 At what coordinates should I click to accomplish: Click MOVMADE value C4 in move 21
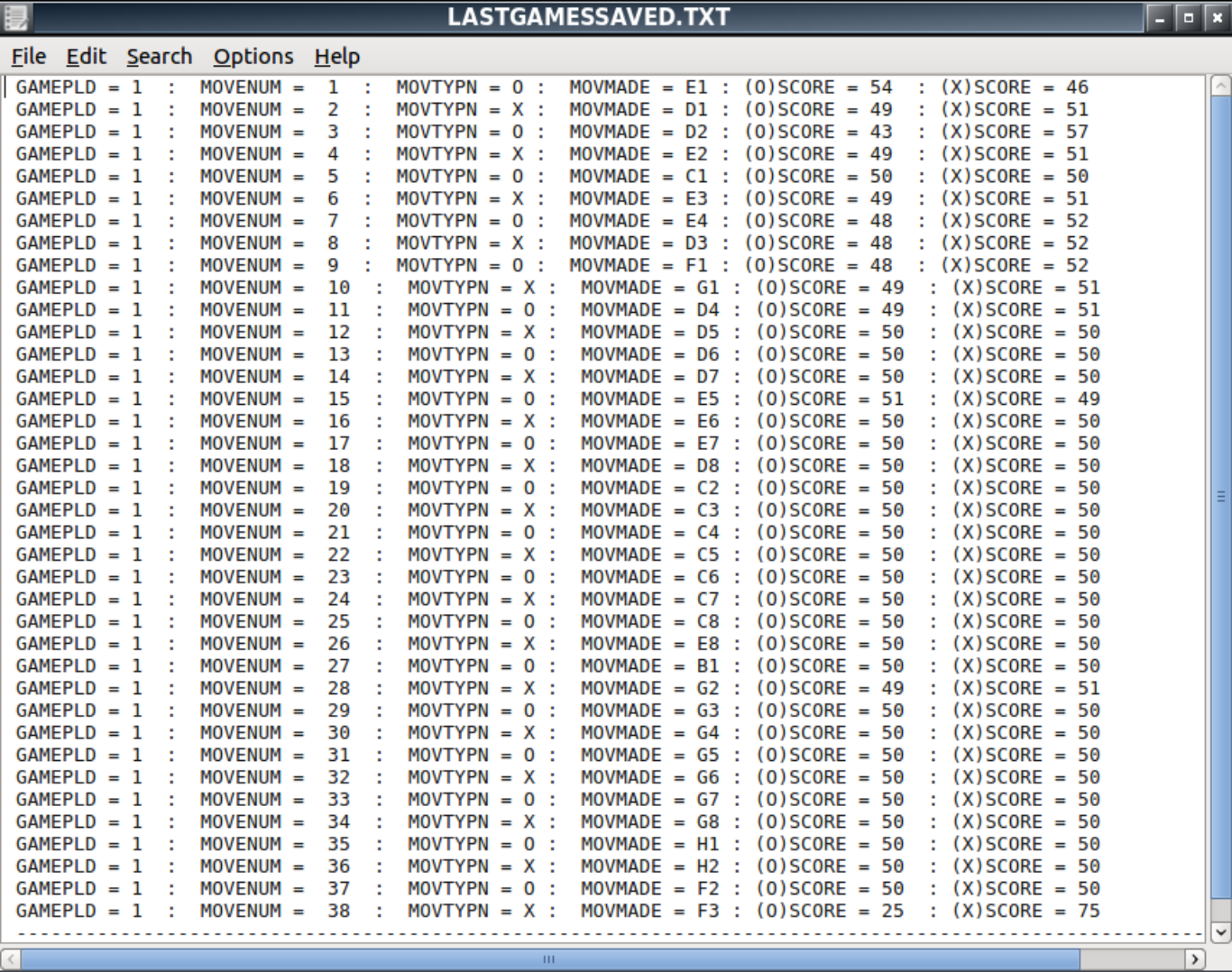click(x=708, y=533)
